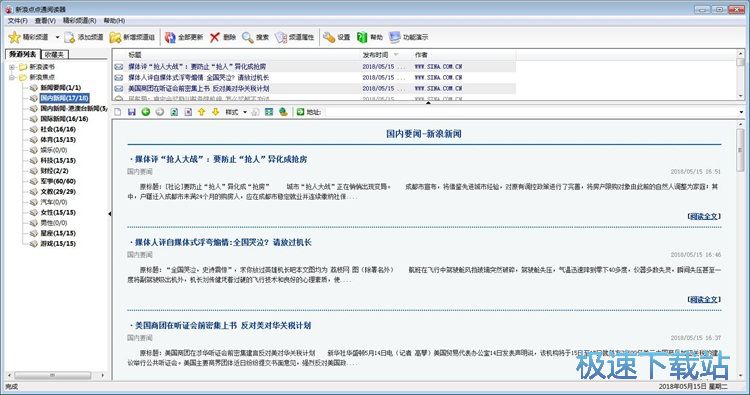The height and width of the screenshot is (395, 750).
Task: Select 科技(15/15) channel
Action: tap(58, 161)
